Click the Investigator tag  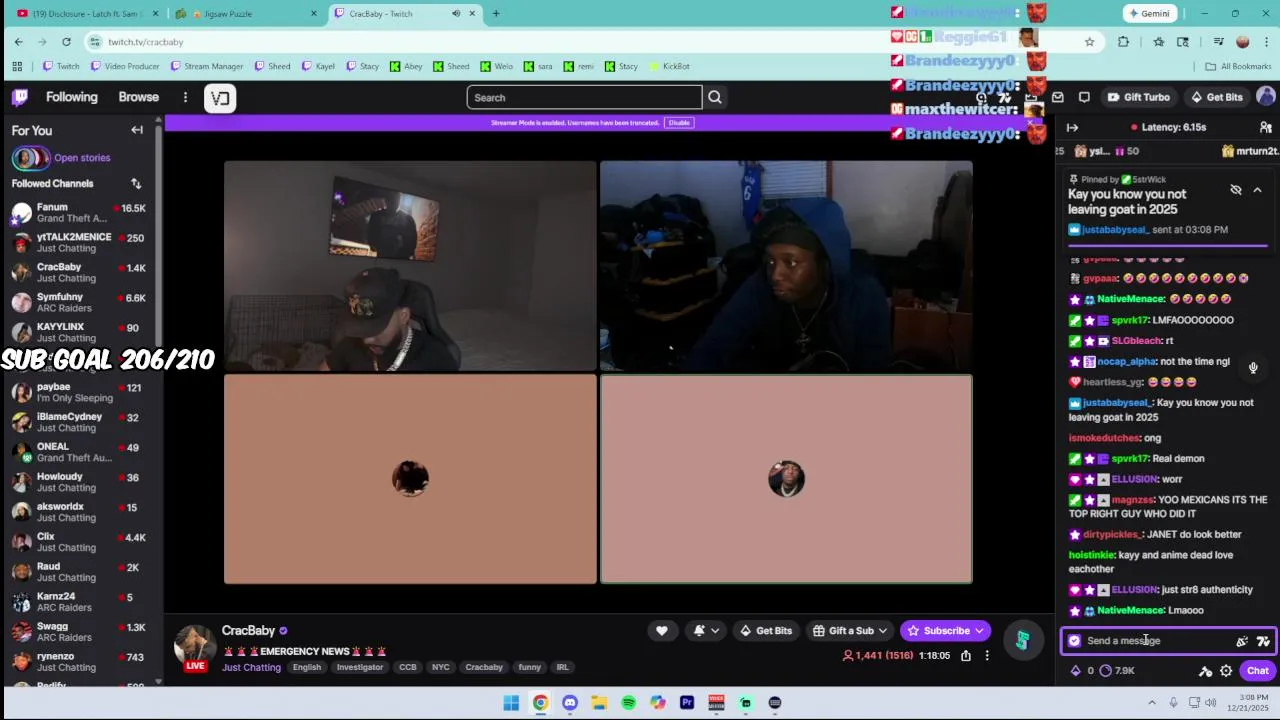pos(360,667)
